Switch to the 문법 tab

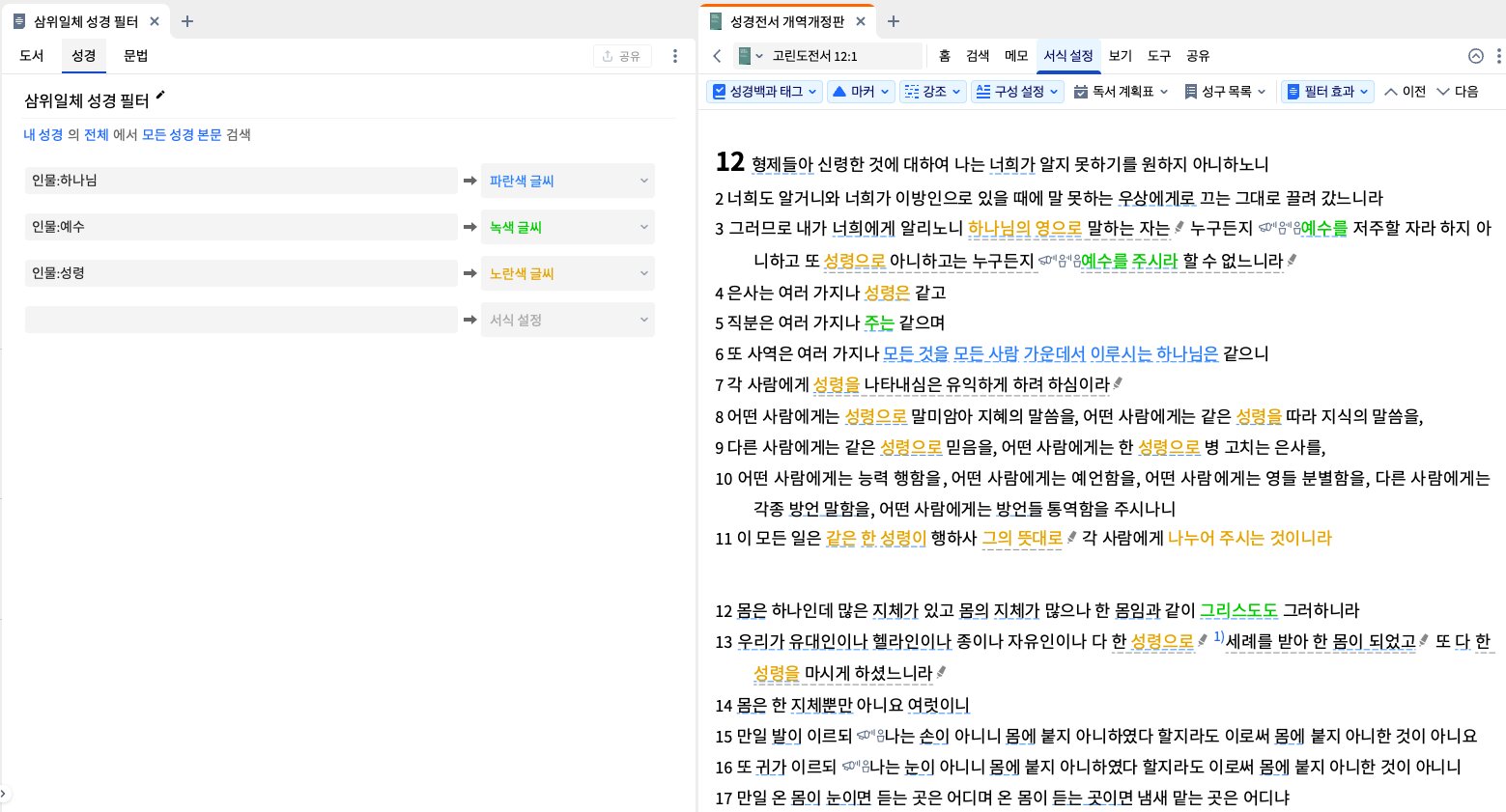pyautogui.click(x=136, y=56)
